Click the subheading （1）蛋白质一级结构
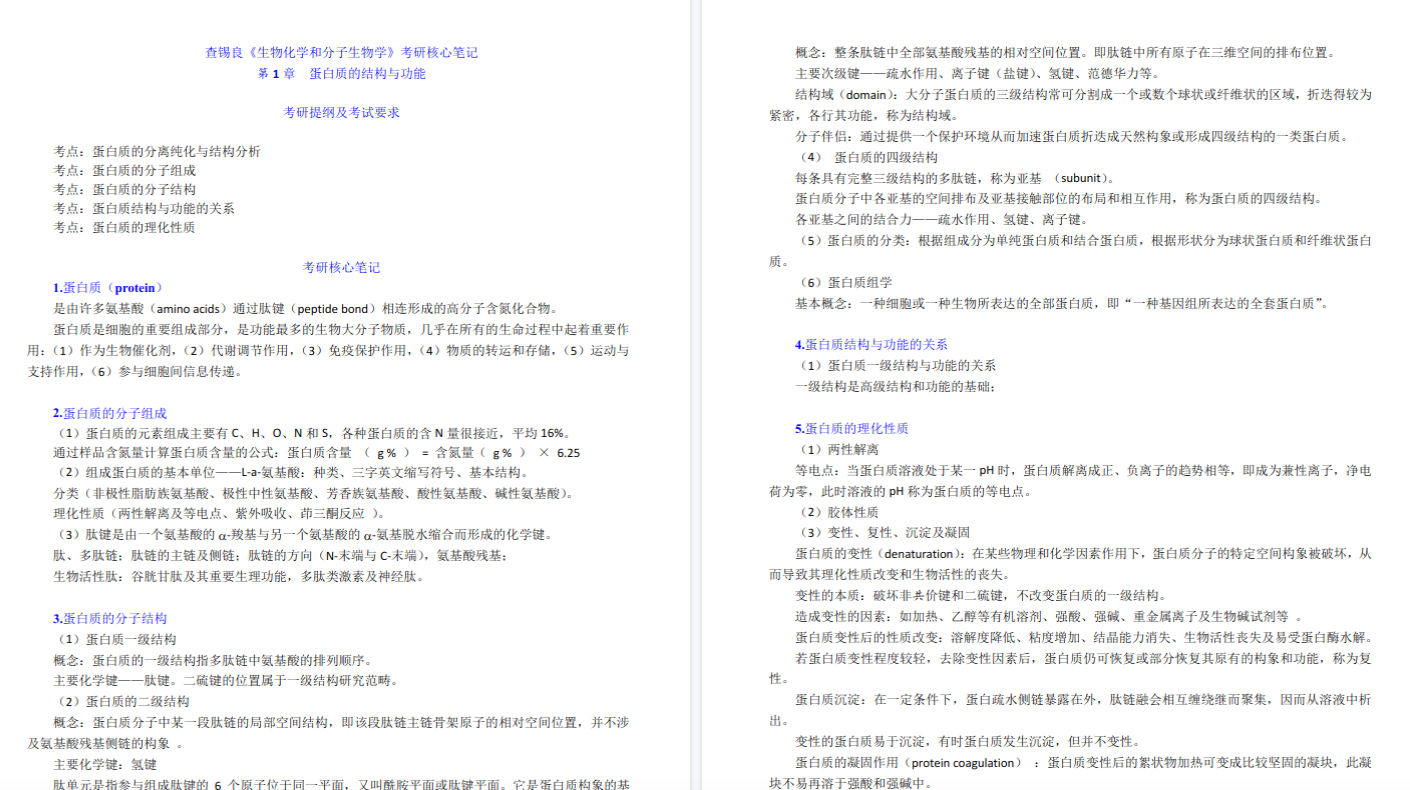Viewport: 1410px width, 790px height. point(115,639)
